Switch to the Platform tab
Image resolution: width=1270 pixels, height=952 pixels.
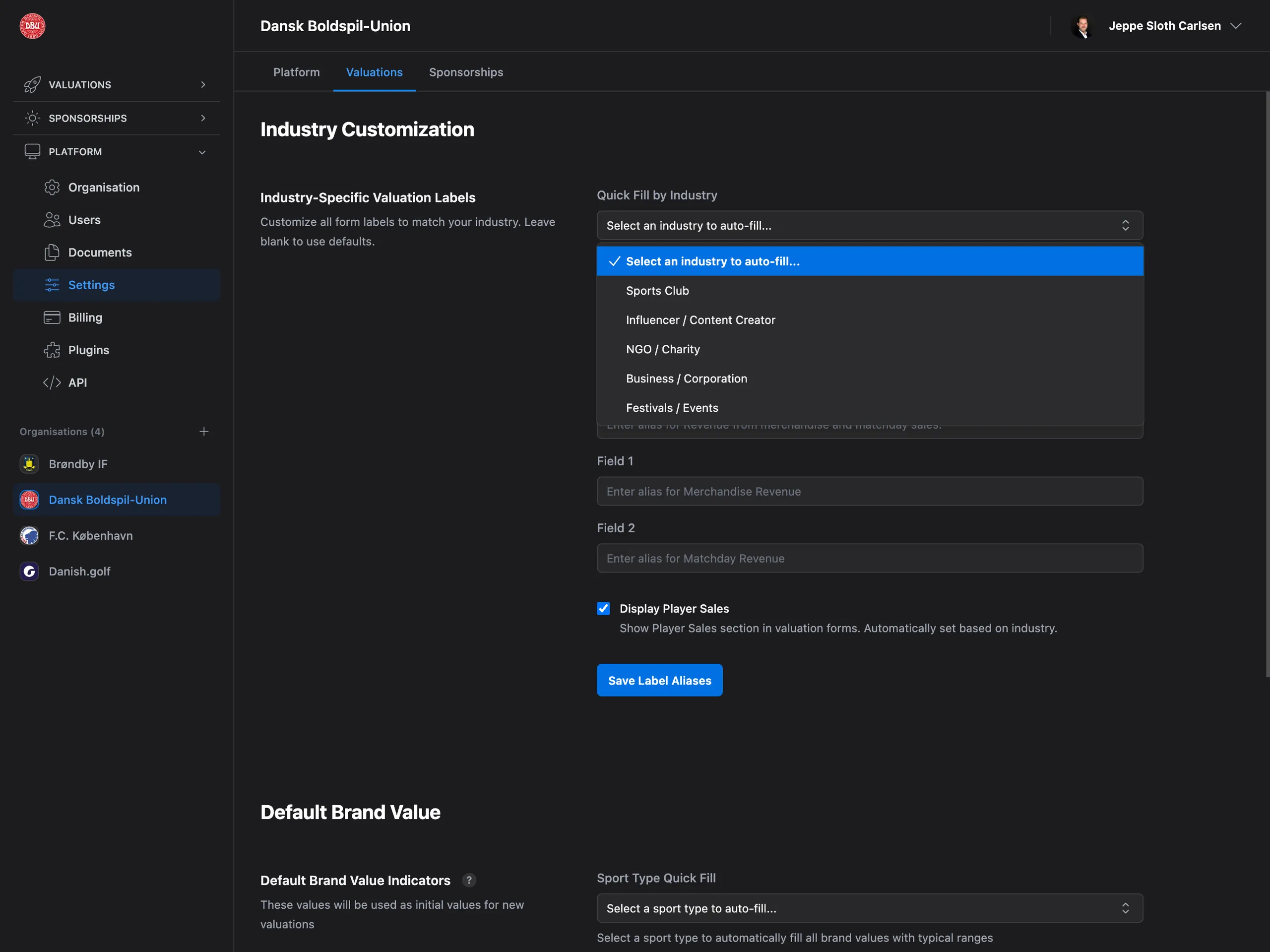click(x=296, y=72)
